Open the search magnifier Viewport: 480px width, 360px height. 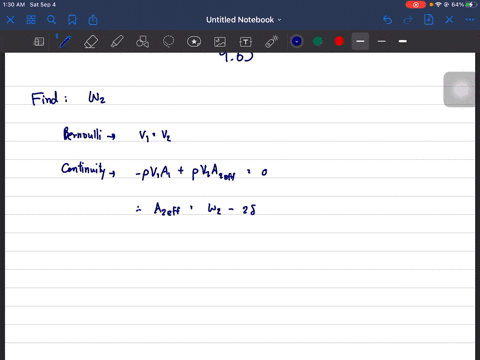tap(51, 20)
